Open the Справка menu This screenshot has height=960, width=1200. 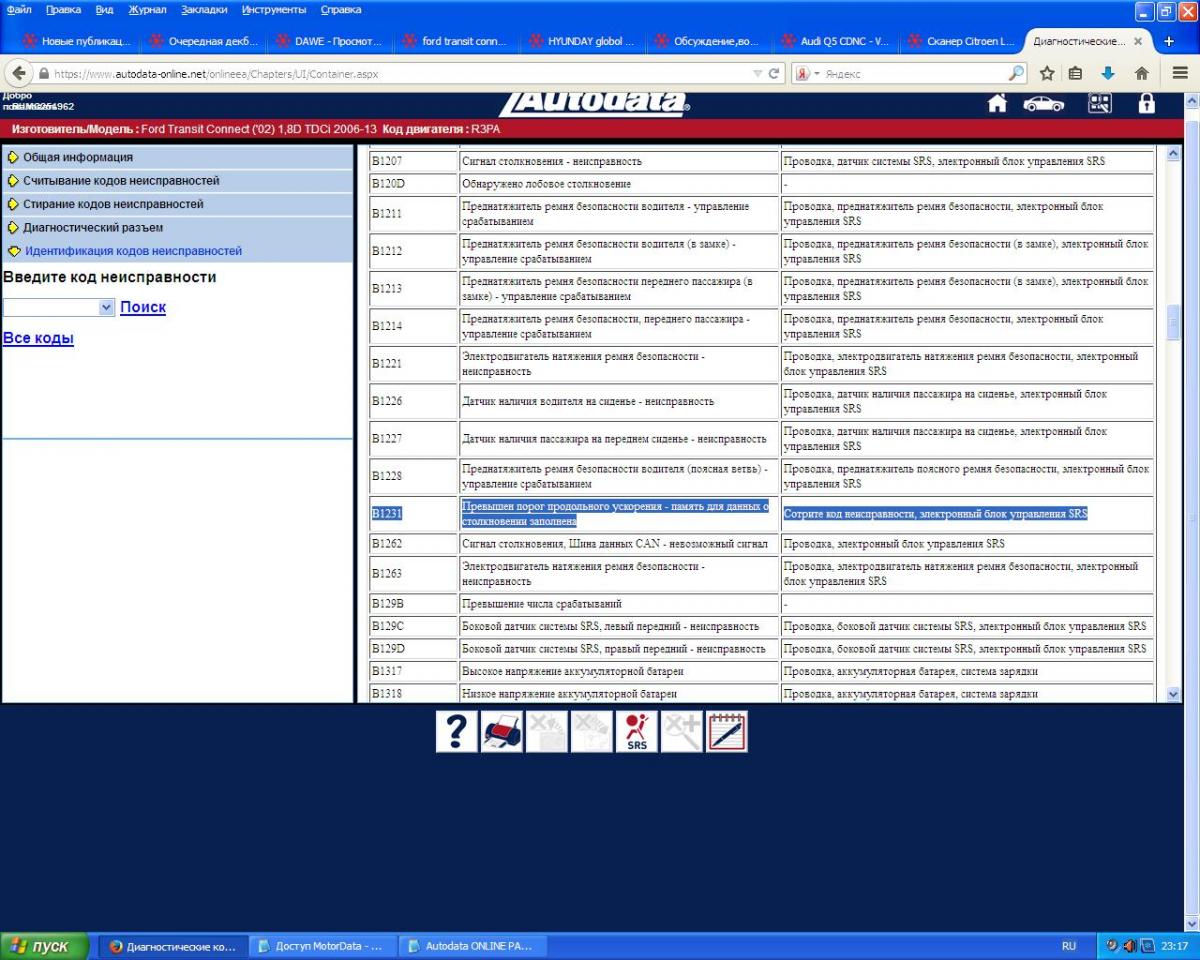341,9
